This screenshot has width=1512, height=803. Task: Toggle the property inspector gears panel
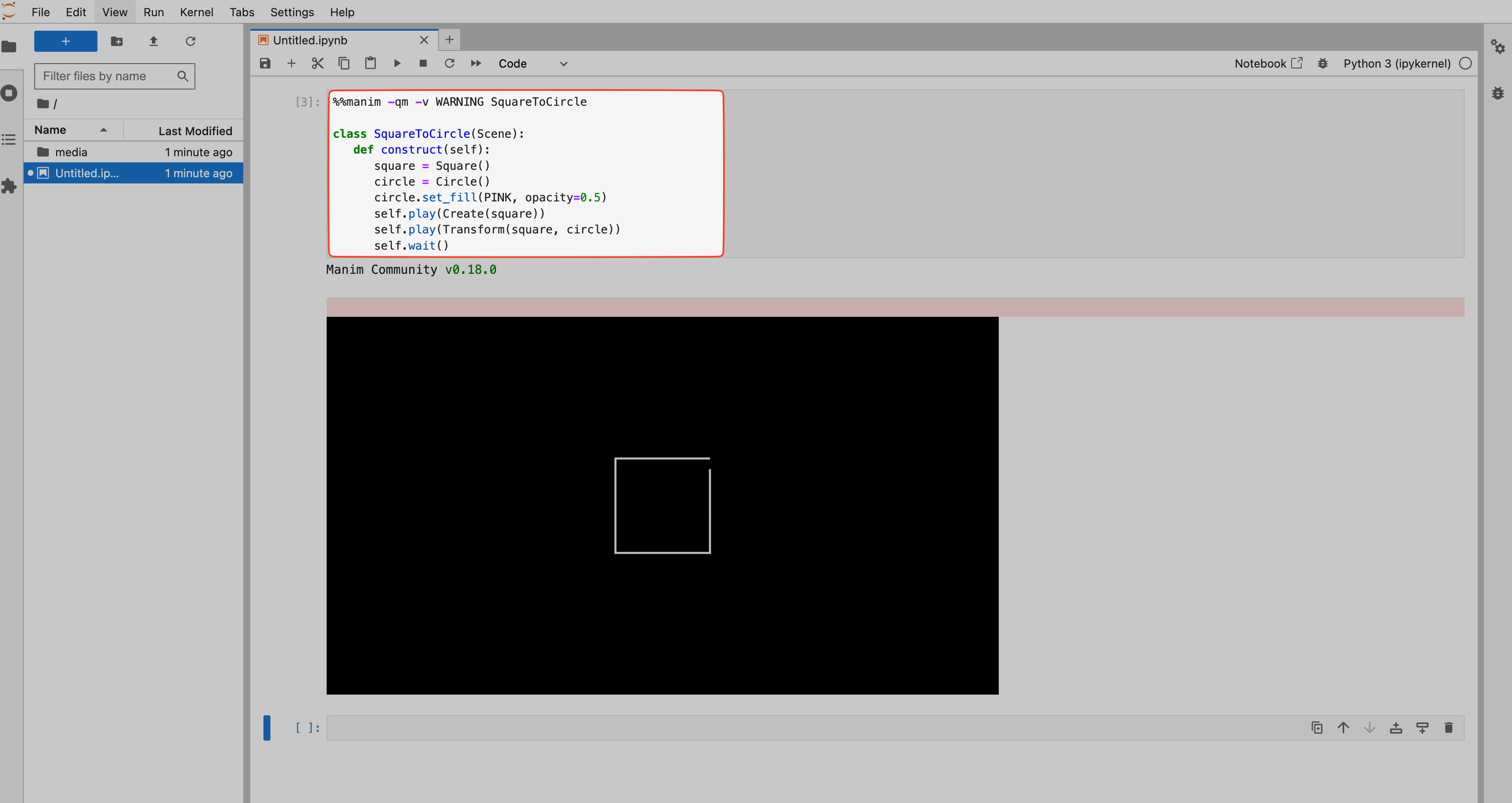point(1498,47)
